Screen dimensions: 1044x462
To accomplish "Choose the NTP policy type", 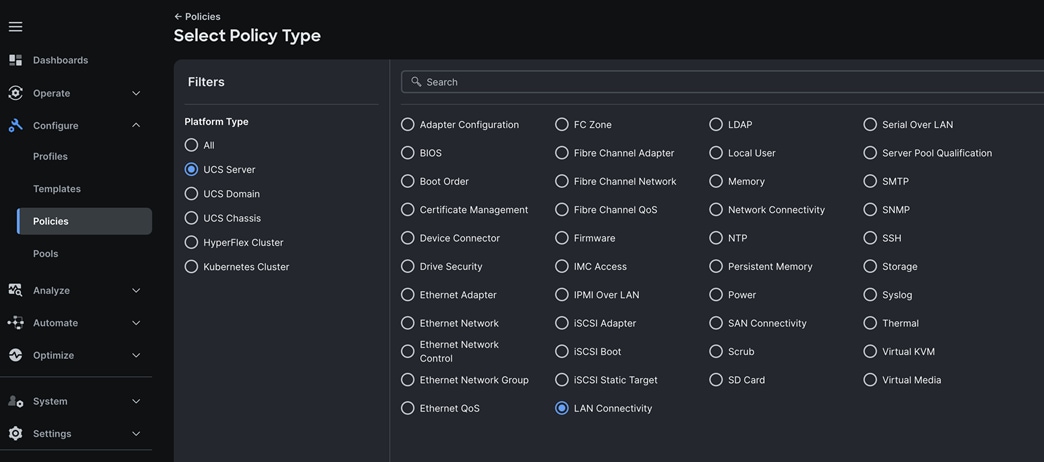I will 716,238.
